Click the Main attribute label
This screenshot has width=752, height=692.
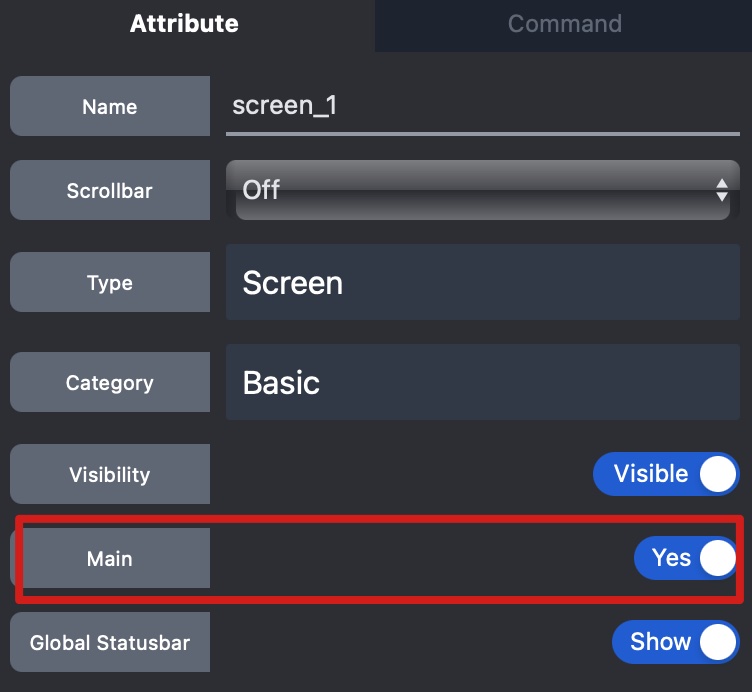[x=110, y=558]
